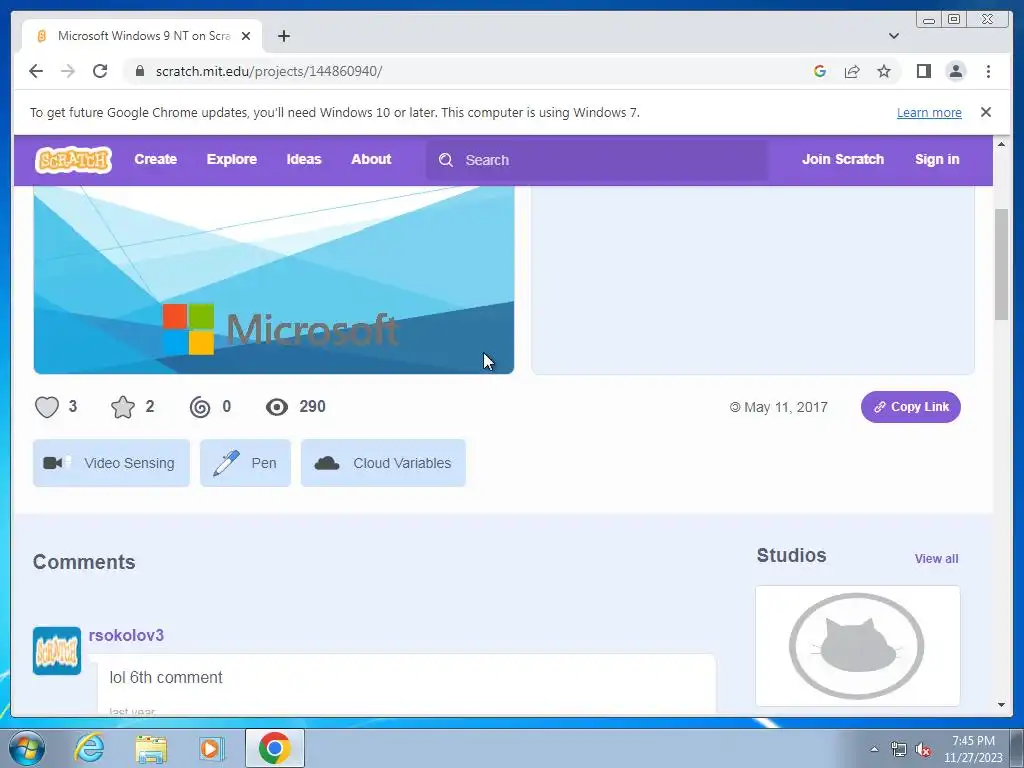This screenshot has height=768, width=1024.
Task: Bookmark this tab with the star icon
Action: tap(884, 71)
